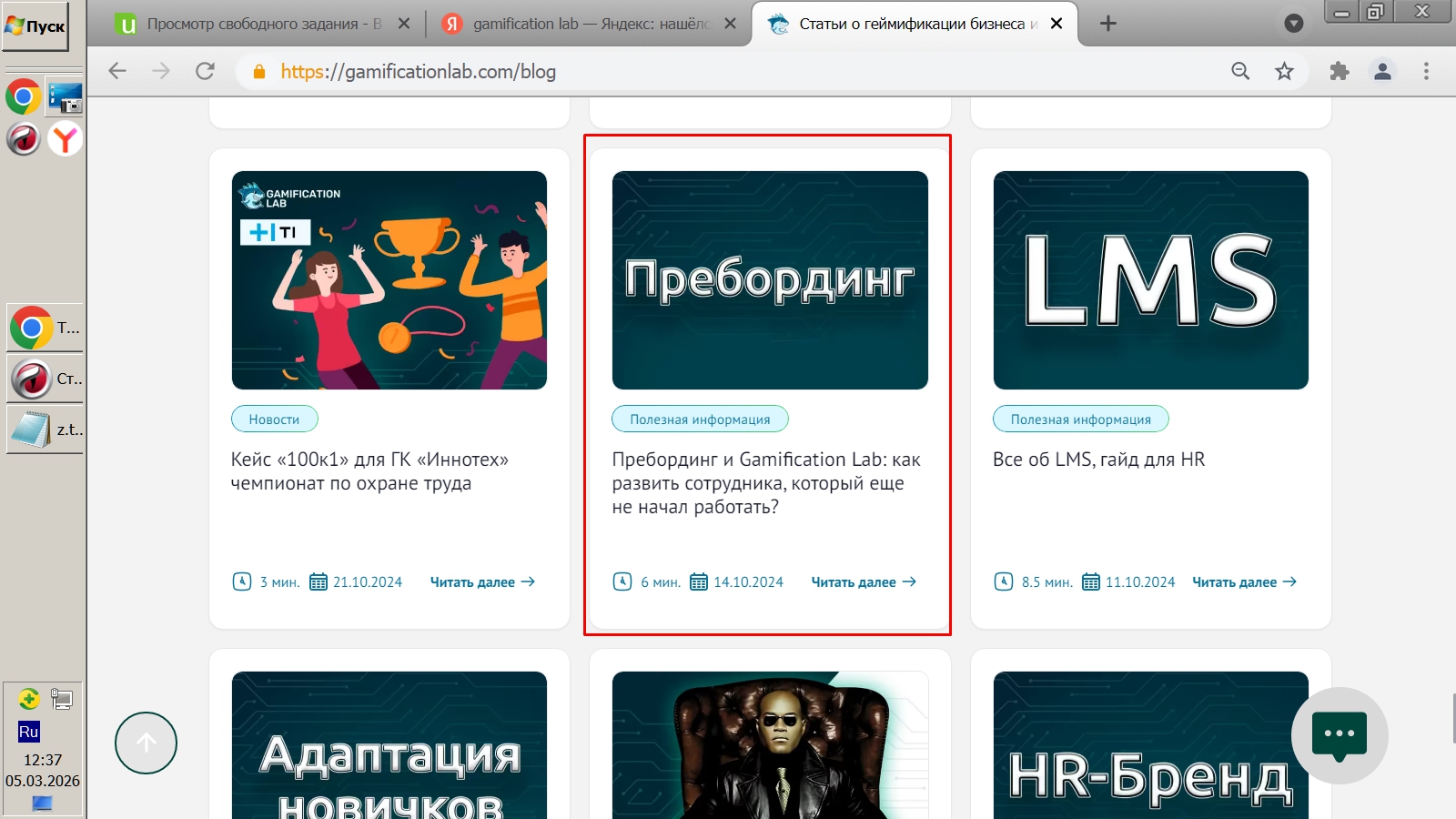Click Читать далее for the LMS article
This screenshot has width=1456, height=819.
1244,582
